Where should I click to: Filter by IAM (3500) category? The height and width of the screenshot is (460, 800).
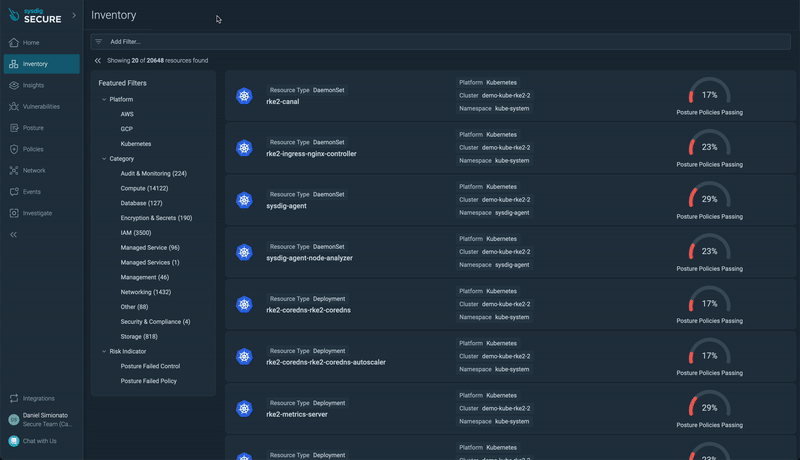pos(136,233)
